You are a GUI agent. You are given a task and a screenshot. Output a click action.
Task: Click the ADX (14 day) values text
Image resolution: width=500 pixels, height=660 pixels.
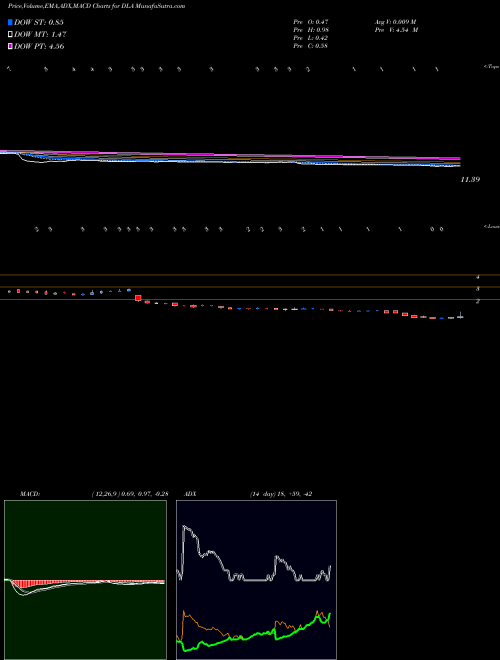(281, 494)
